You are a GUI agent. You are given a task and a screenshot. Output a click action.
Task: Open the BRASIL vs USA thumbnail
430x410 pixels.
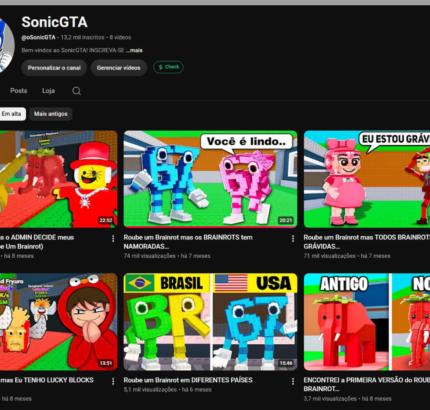210,322
